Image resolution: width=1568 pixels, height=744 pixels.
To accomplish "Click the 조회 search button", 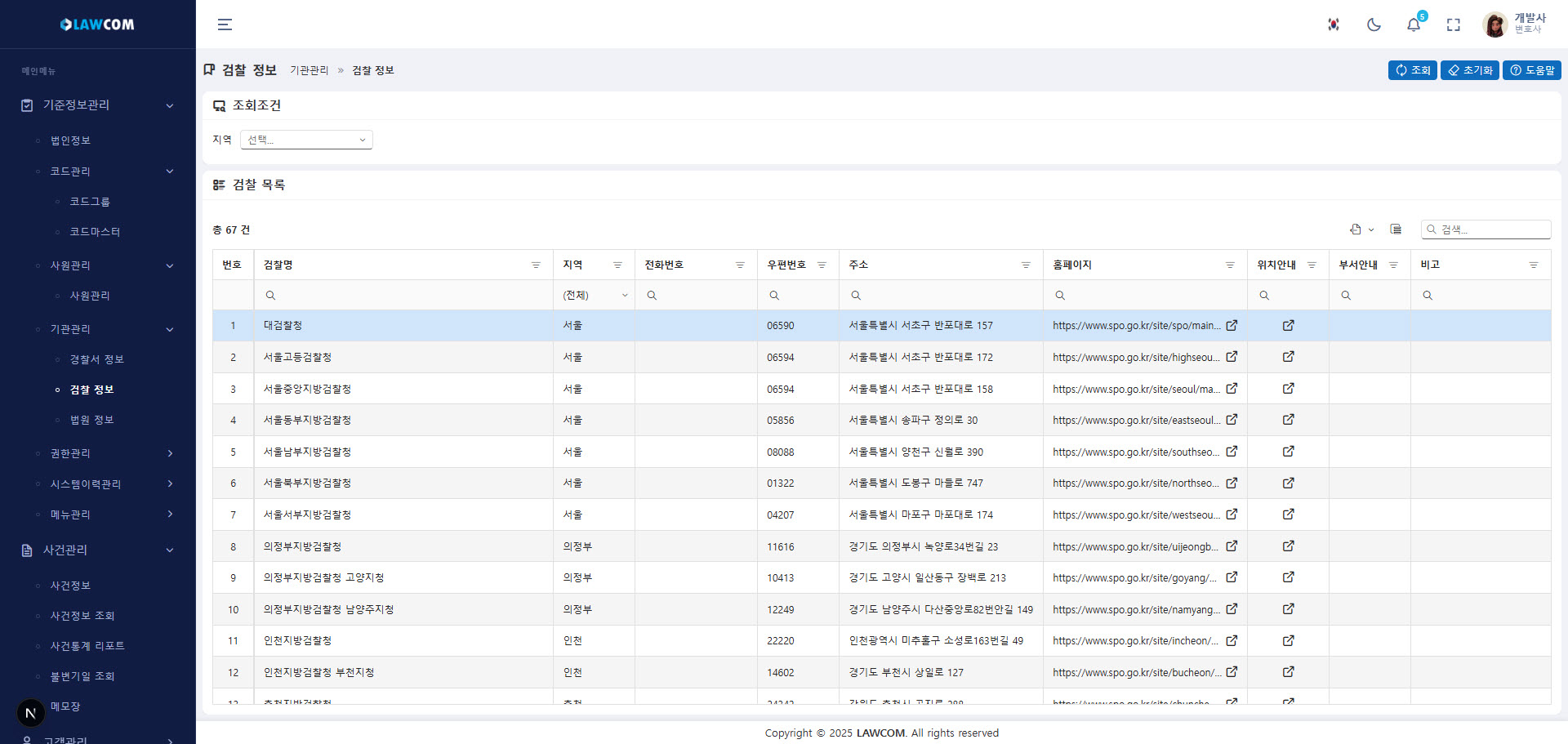I will click(1412, 70).
